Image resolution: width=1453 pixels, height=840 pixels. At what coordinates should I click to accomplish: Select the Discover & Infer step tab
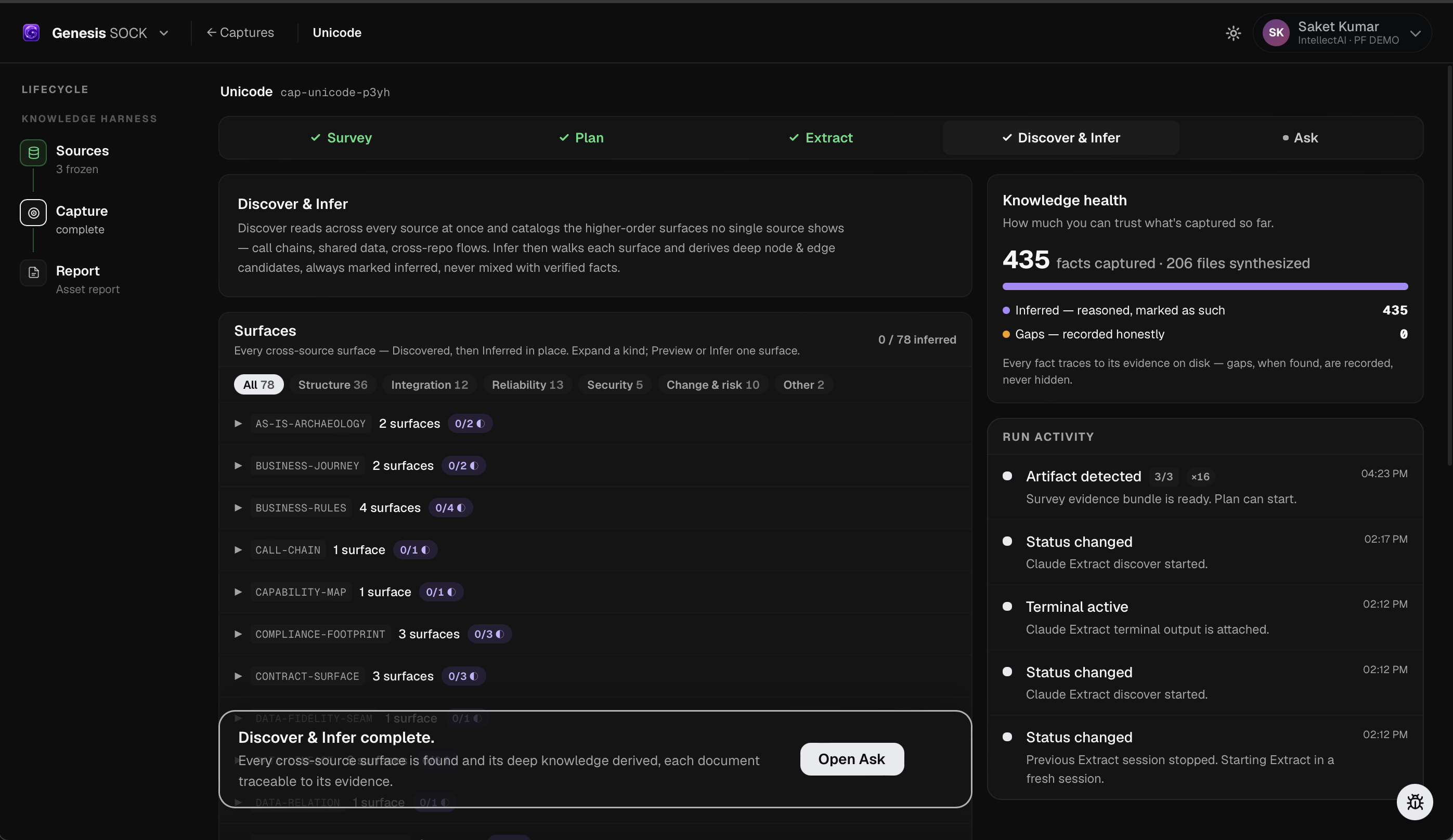point(1061,138)
